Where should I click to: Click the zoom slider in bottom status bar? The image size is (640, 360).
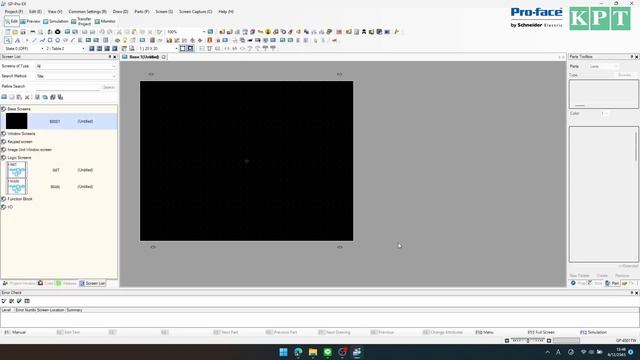(x=528, y=340)
